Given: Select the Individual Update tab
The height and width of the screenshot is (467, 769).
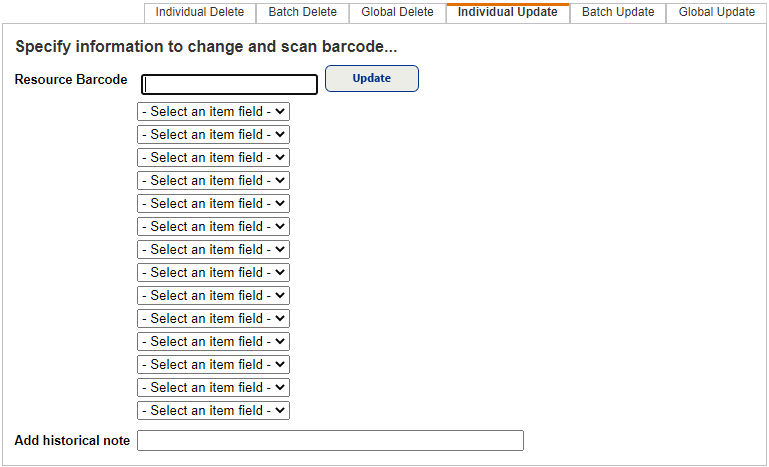Looking at the screenshot, I should tap(507, 12).
